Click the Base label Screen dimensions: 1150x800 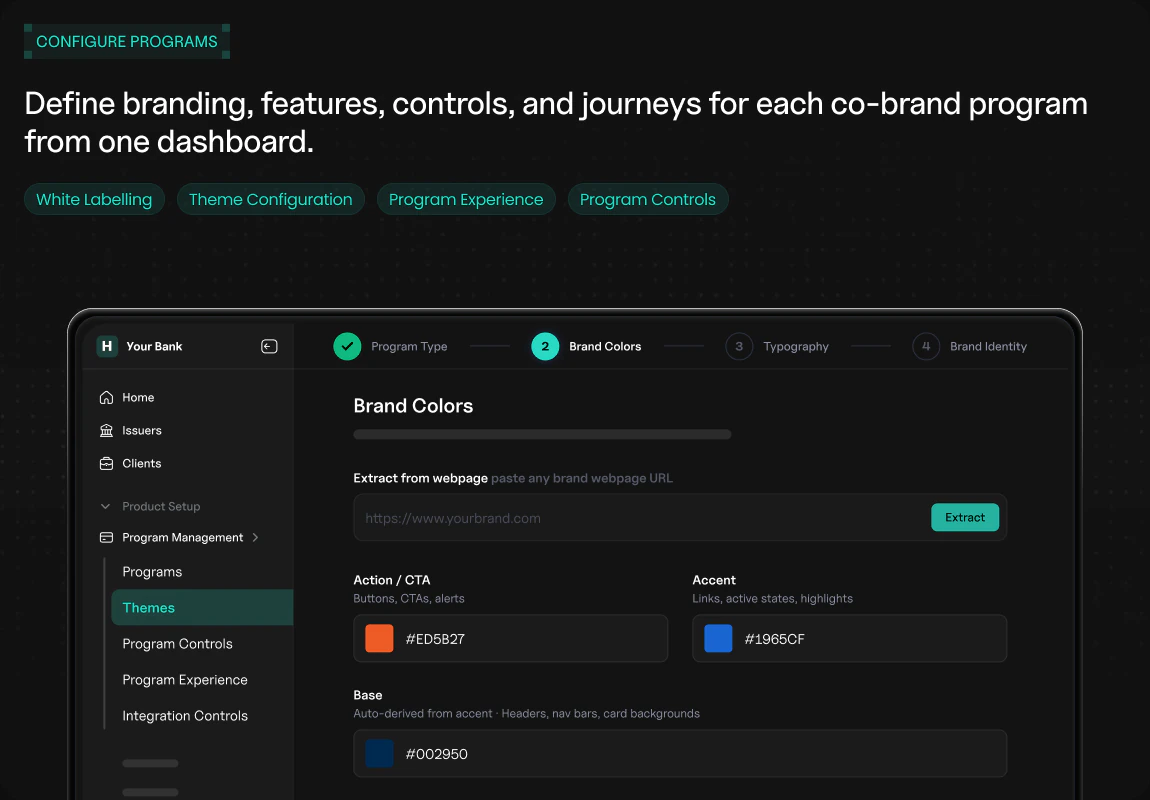(x=367, y=695)
